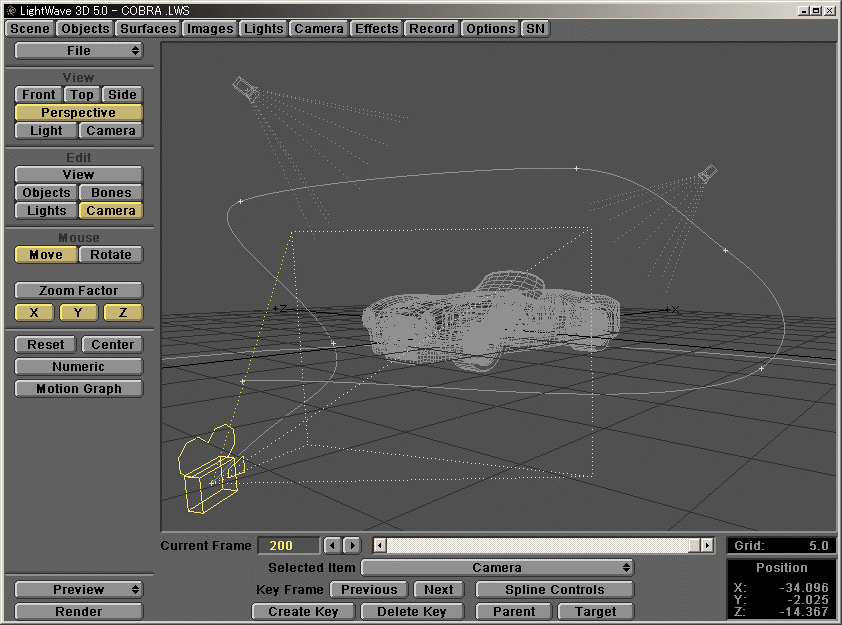Center the view on selected item
Screen dimensions: 842x625
click(111, 344)
